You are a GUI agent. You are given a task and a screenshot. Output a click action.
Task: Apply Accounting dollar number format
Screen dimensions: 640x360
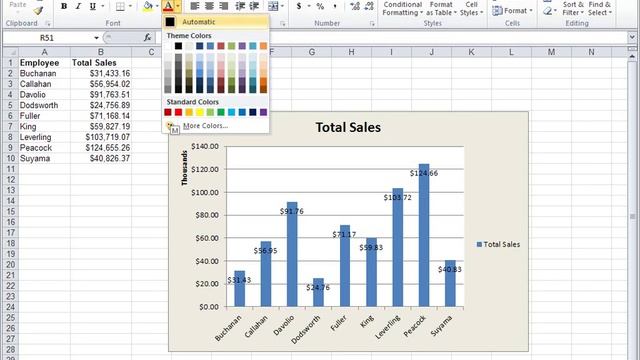pyautogui.click(x=299, y=6)
